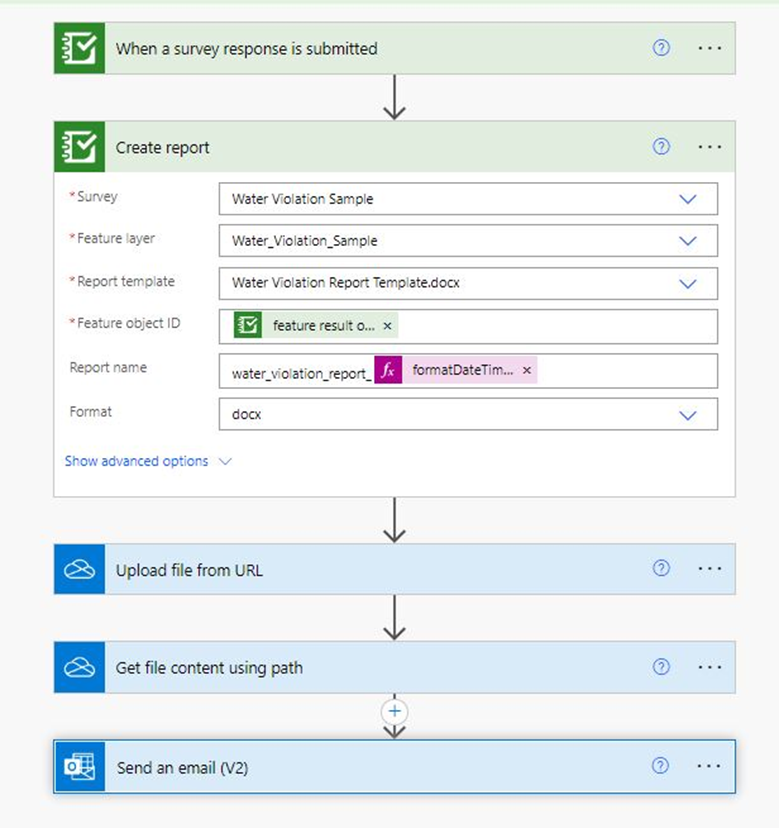This screenshot has height=828, width=779.
Task: Remove the formatDateTime expression token
Action: pos(527,370)
